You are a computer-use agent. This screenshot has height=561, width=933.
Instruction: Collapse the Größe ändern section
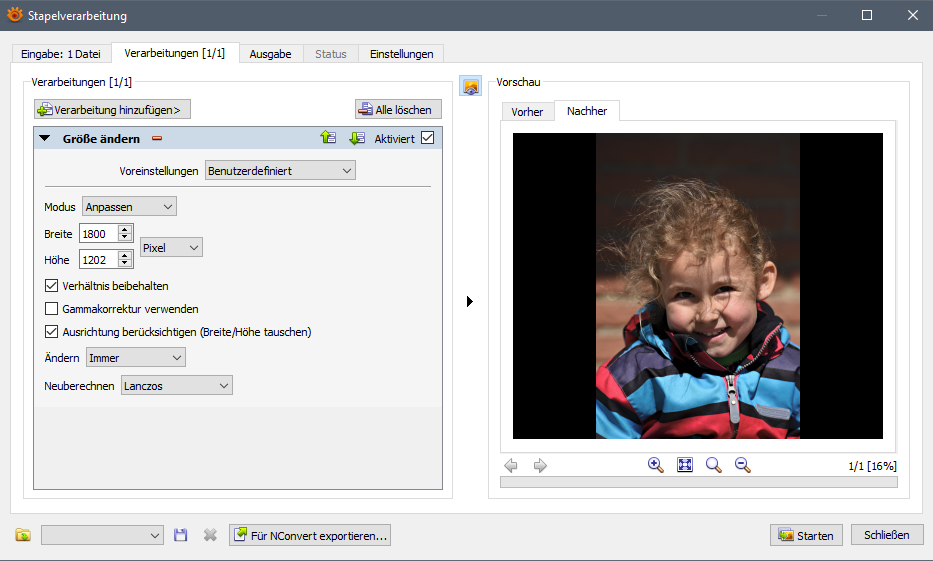tap(45, 139)
